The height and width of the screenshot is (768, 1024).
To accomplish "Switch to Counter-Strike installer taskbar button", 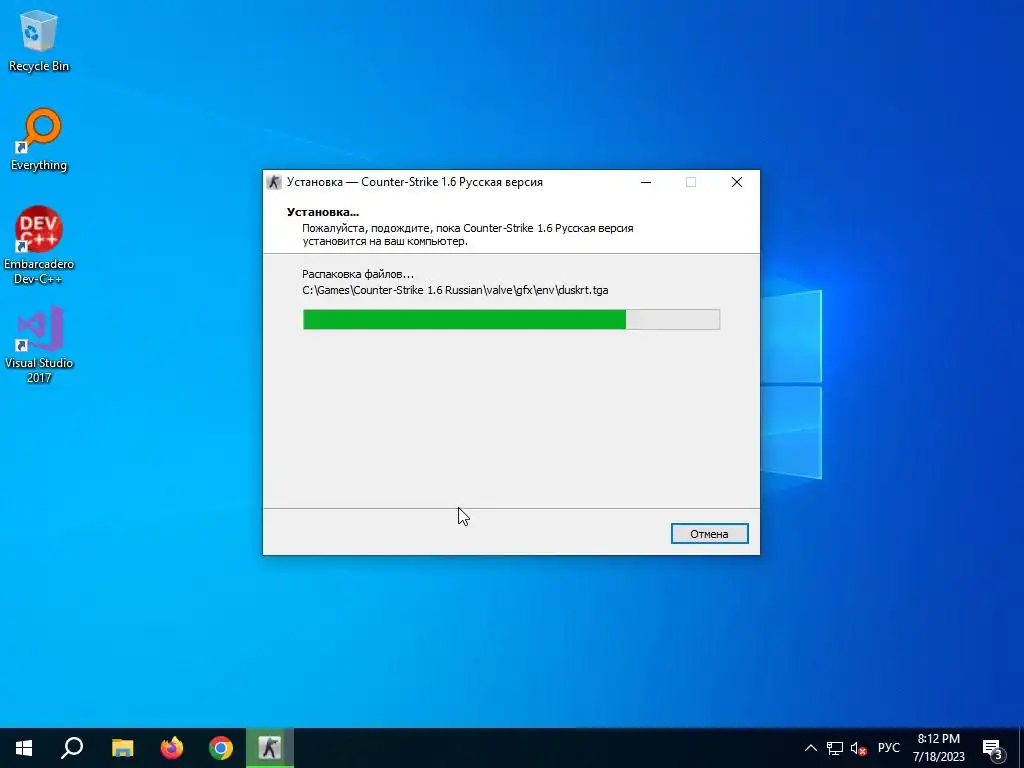I will coord(270,748).
